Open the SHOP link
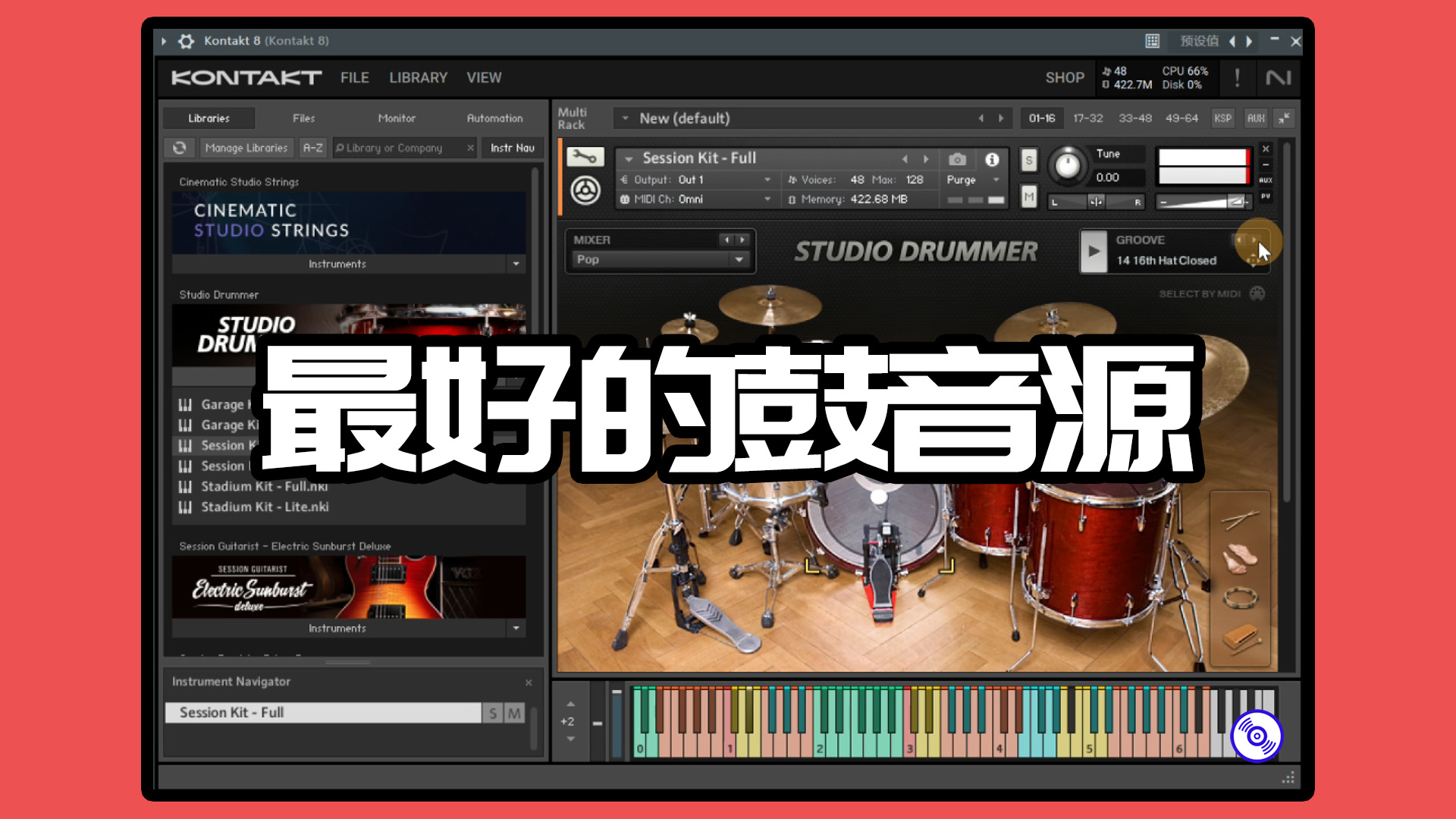 [x=1065, y=77]
